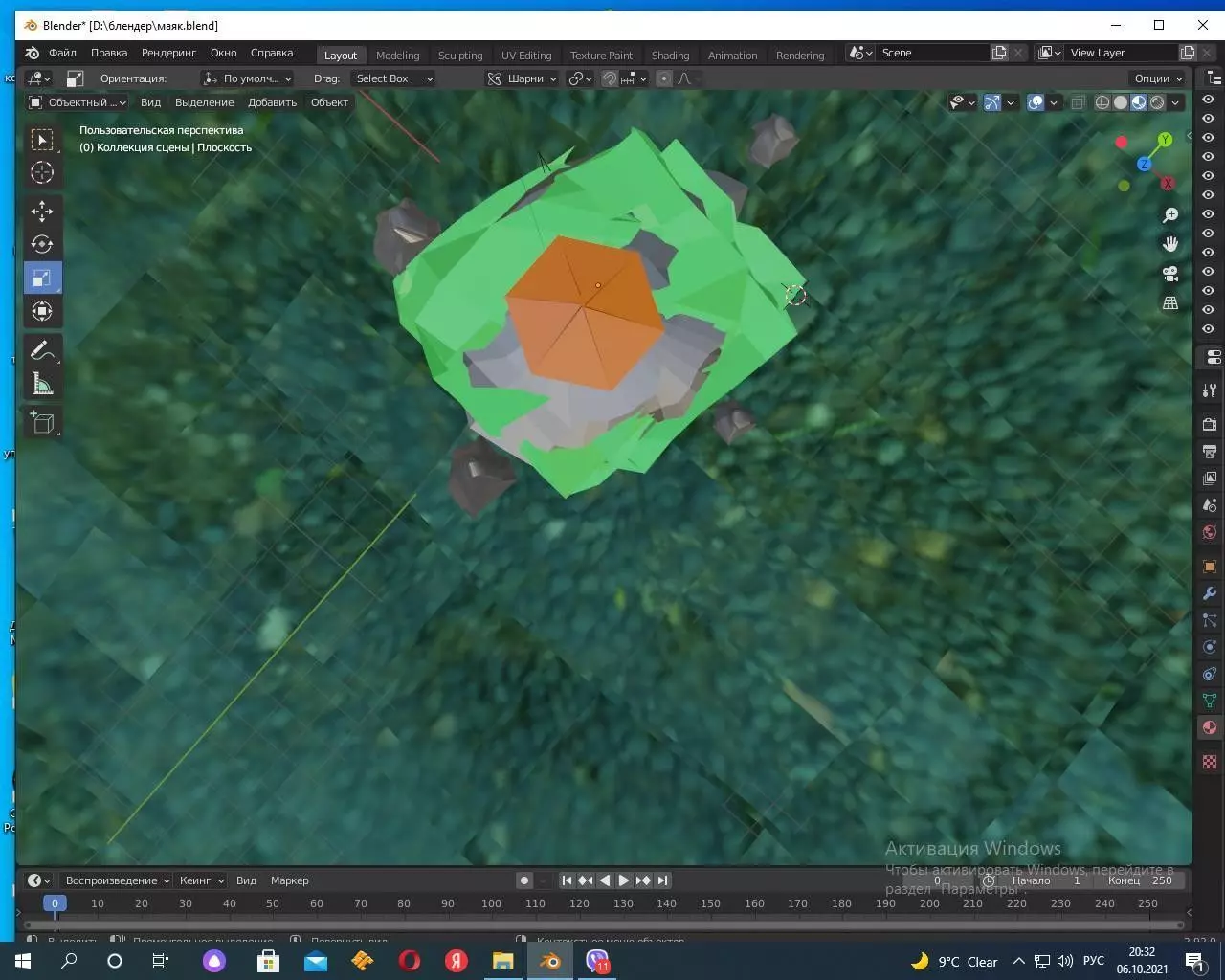The height and width of the screenshot is (980, 1225).
Task: Open the View Layer properties tab
Action: [1210, 478]
